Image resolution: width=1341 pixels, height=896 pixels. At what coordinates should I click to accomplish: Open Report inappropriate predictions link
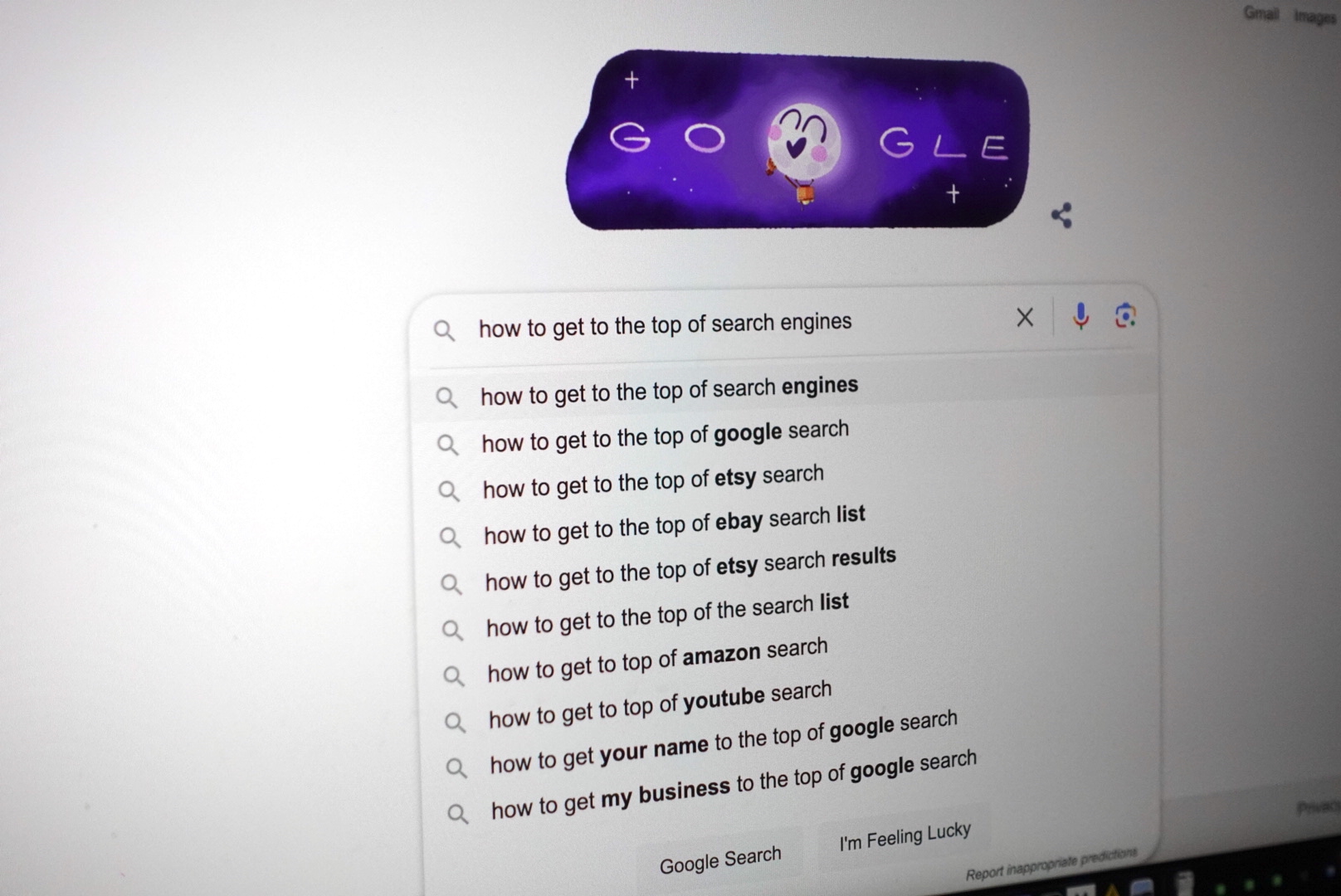tap(1051, 864)
